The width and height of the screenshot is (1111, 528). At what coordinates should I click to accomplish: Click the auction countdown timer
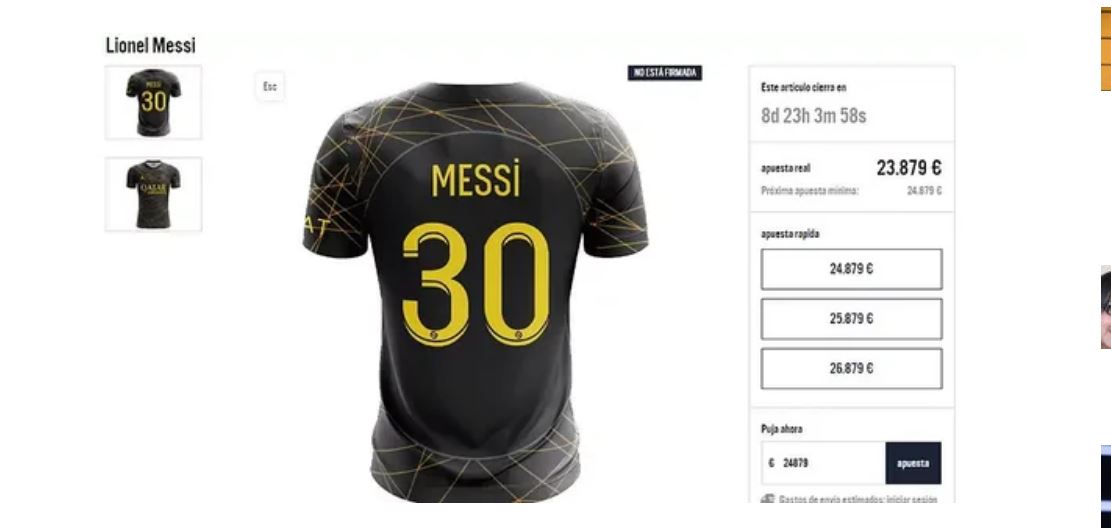click(x=813, y=116)
